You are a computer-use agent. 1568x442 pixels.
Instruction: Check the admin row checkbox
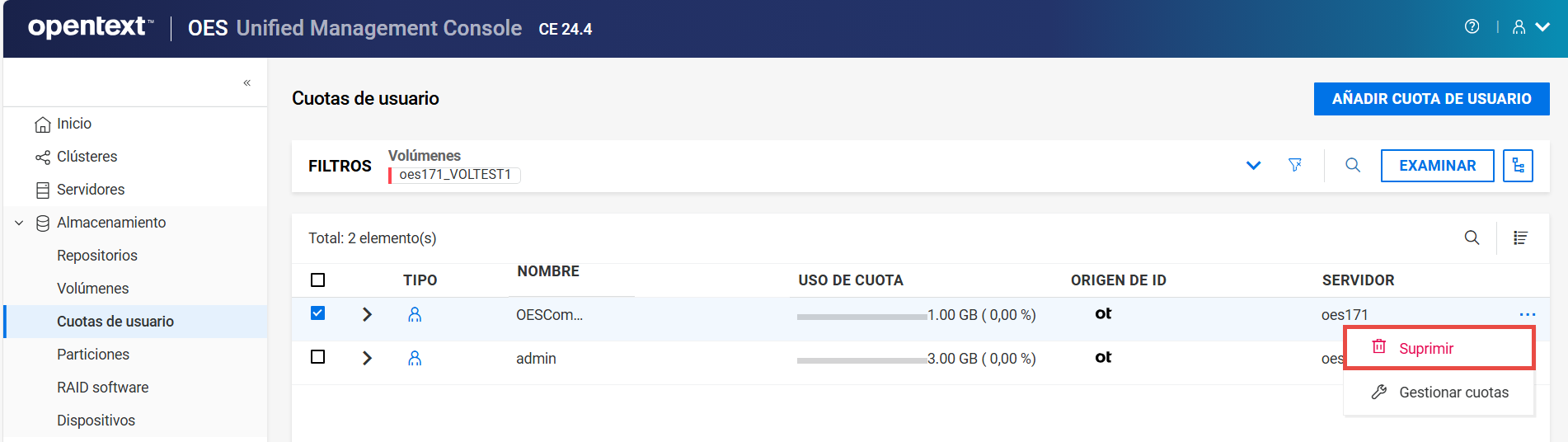click(x=317, y=357)
